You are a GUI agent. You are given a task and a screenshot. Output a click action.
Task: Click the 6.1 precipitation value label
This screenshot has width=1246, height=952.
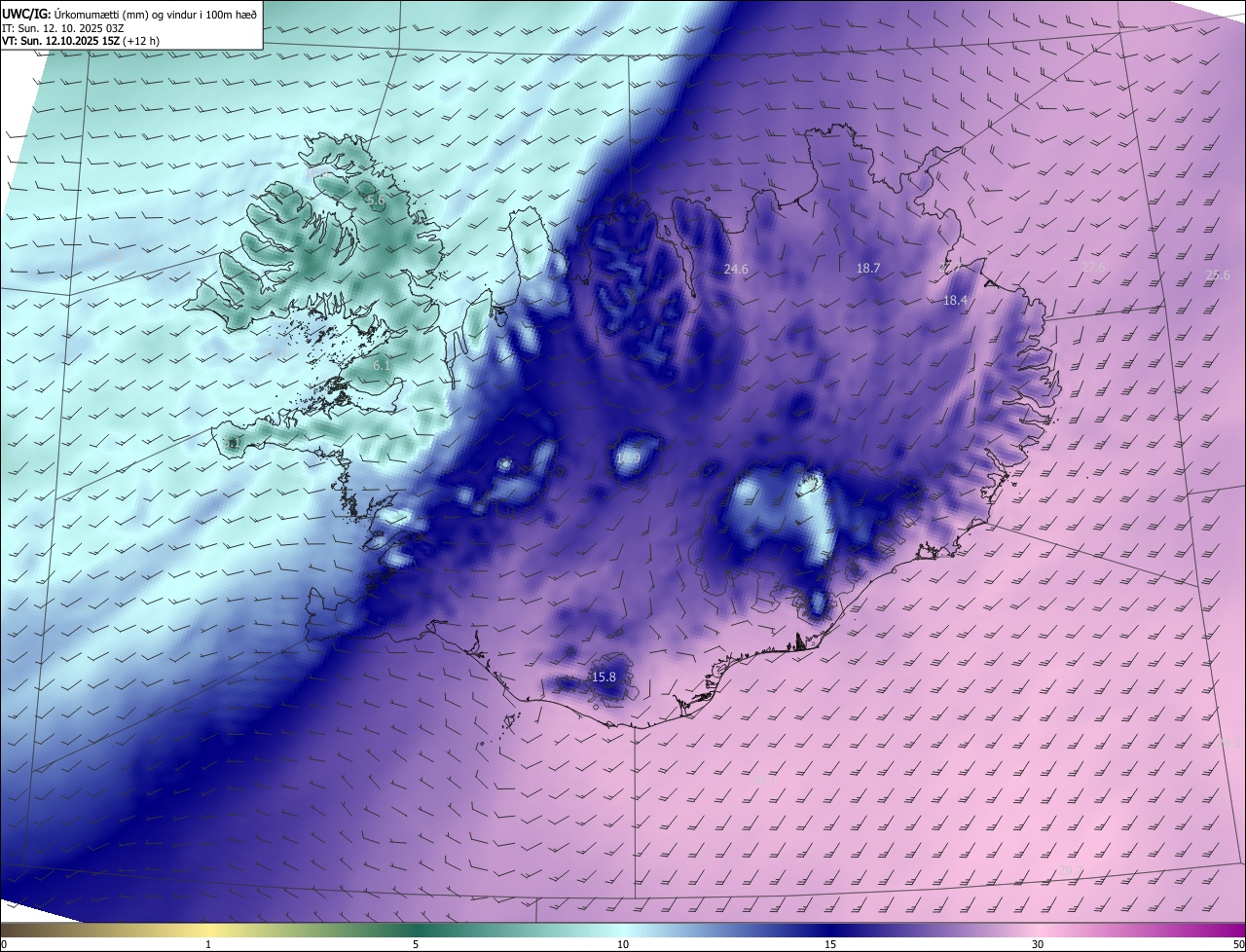coord(382,366)
